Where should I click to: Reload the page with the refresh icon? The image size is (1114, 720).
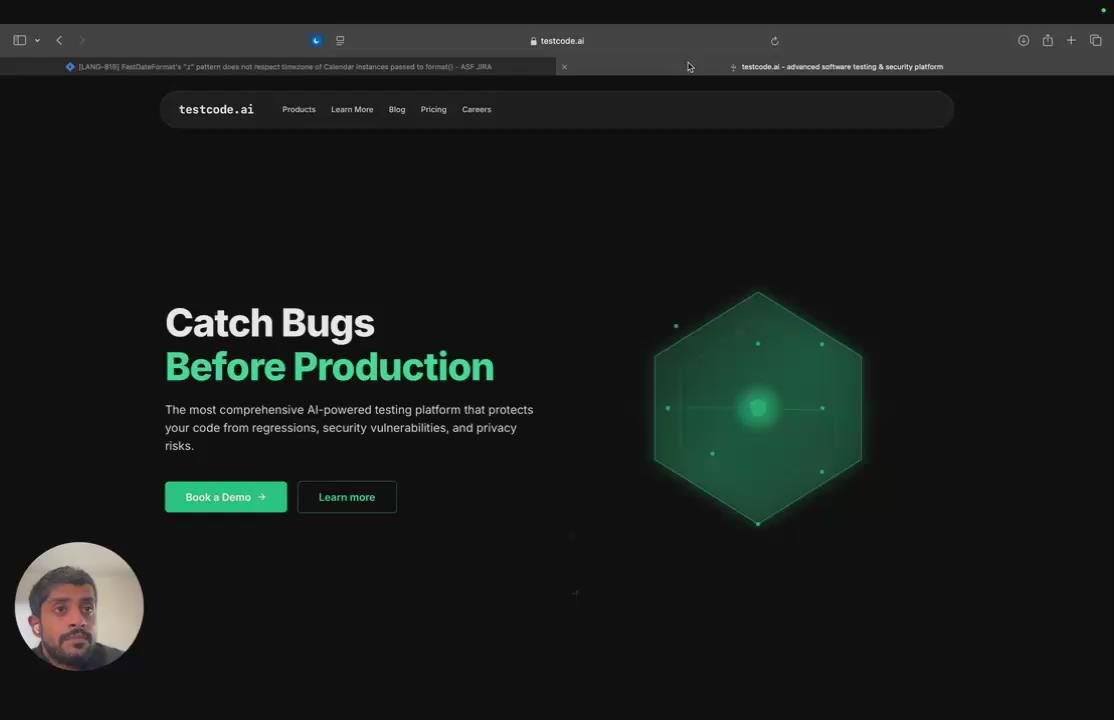coord(774,41)
